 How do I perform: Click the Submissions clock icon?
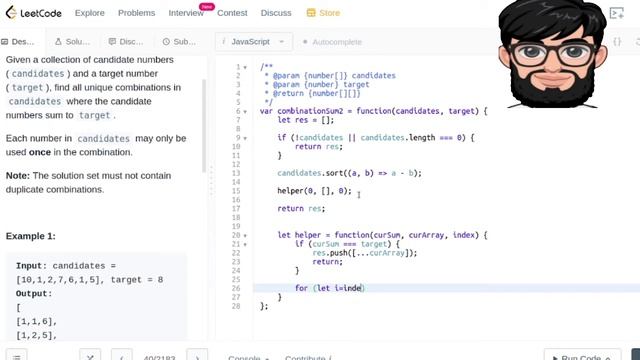[166, 42]
